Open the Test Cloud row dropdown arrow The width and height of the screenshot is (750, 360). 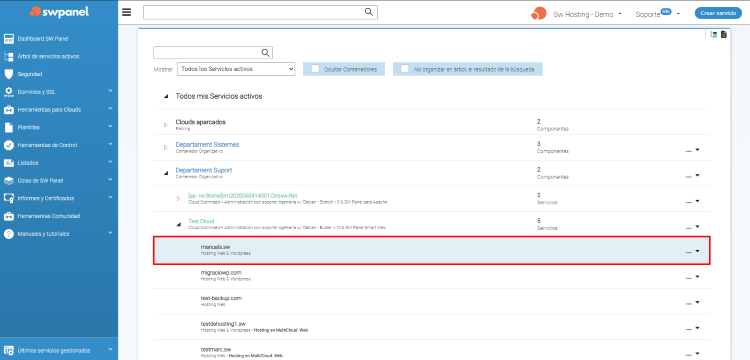697,226
